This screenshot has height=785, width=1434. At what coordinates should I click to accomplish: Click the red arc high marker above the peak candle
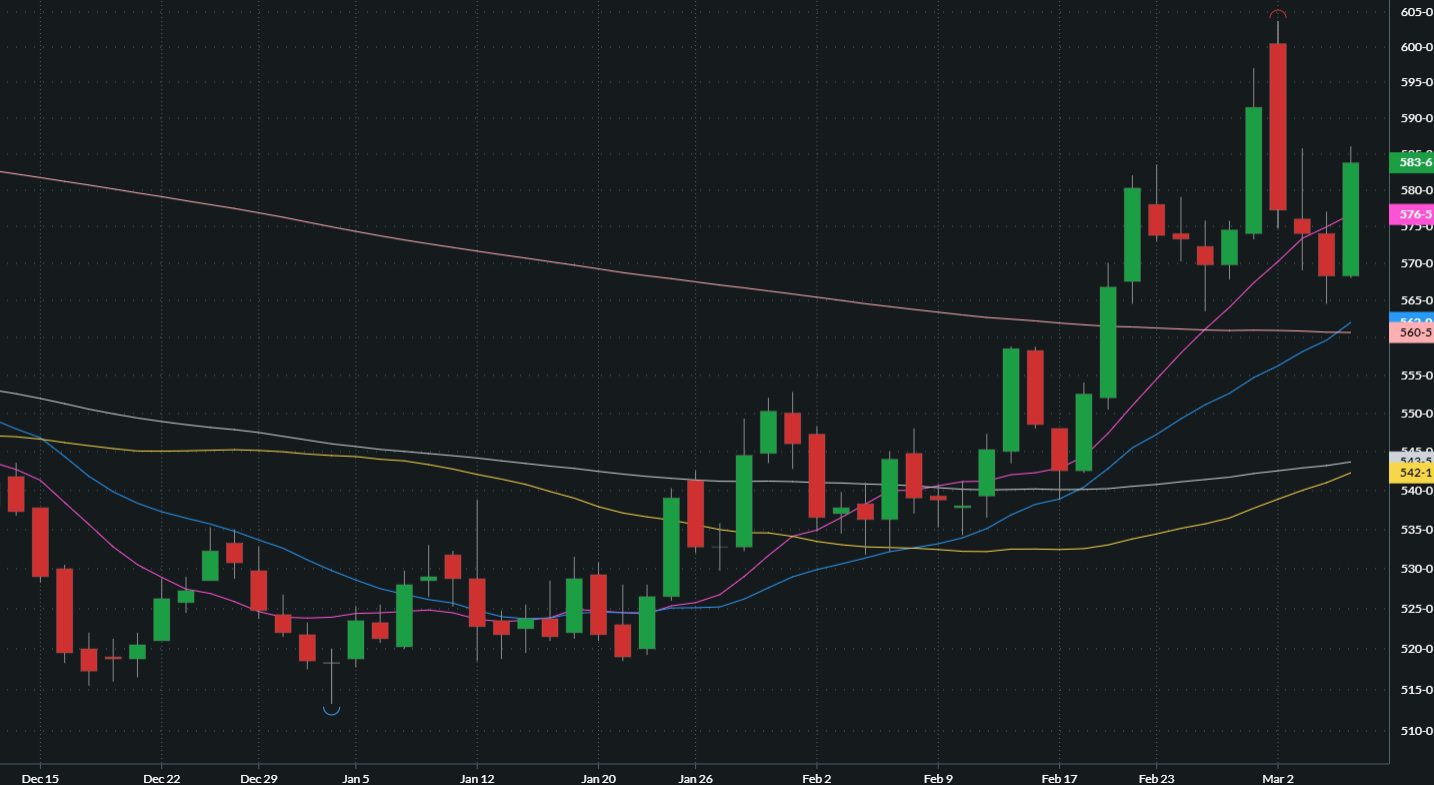point(1277,14)
